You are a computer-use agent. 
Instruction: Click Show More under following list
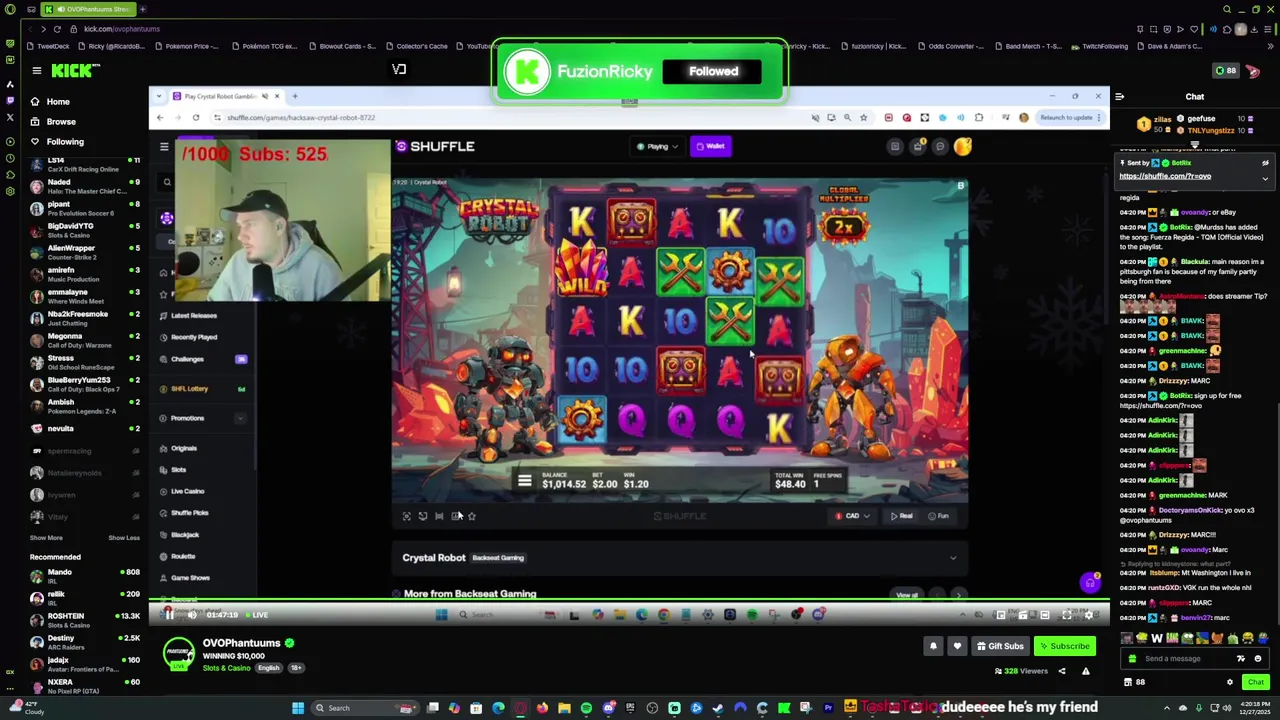[46, 538]
